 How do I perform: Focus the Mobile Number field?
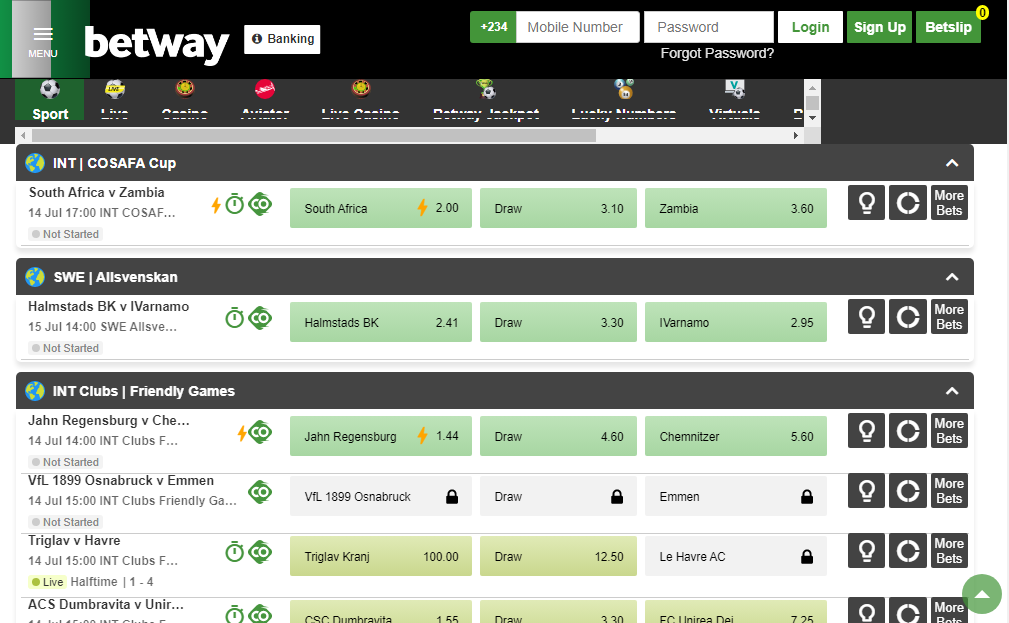[578, 27]
